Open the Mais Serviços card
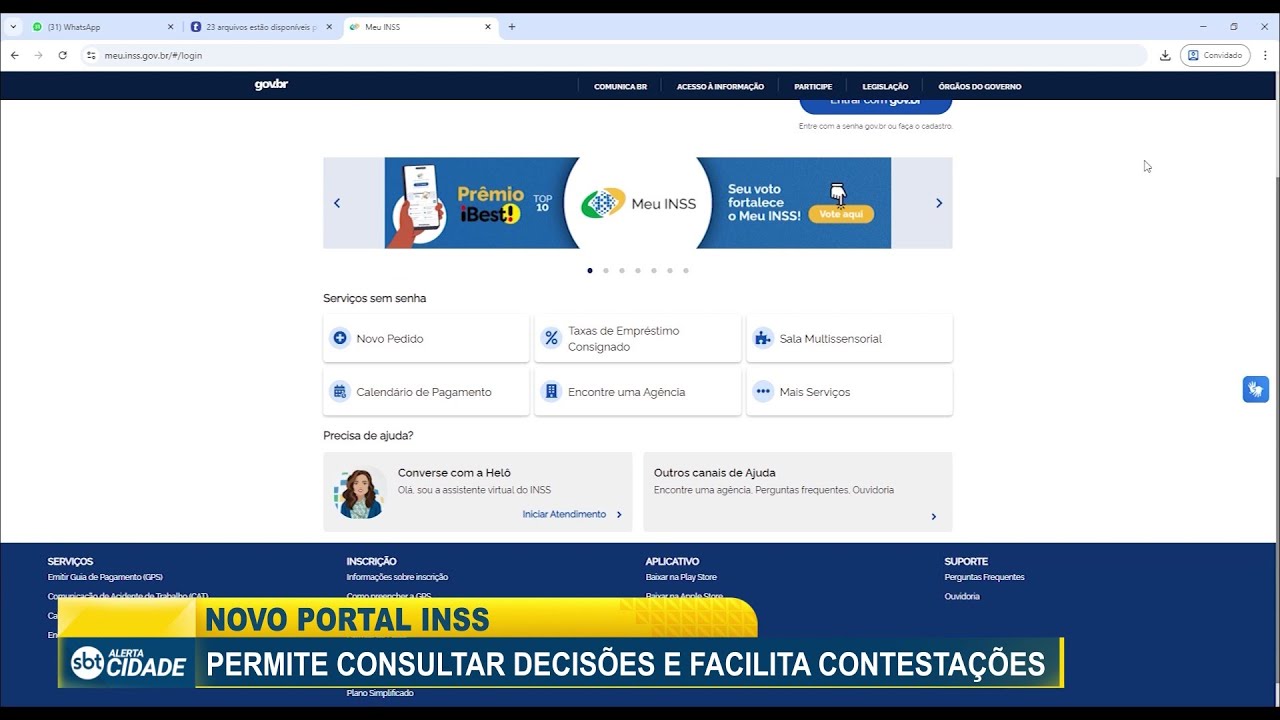 tap(850, 392)
